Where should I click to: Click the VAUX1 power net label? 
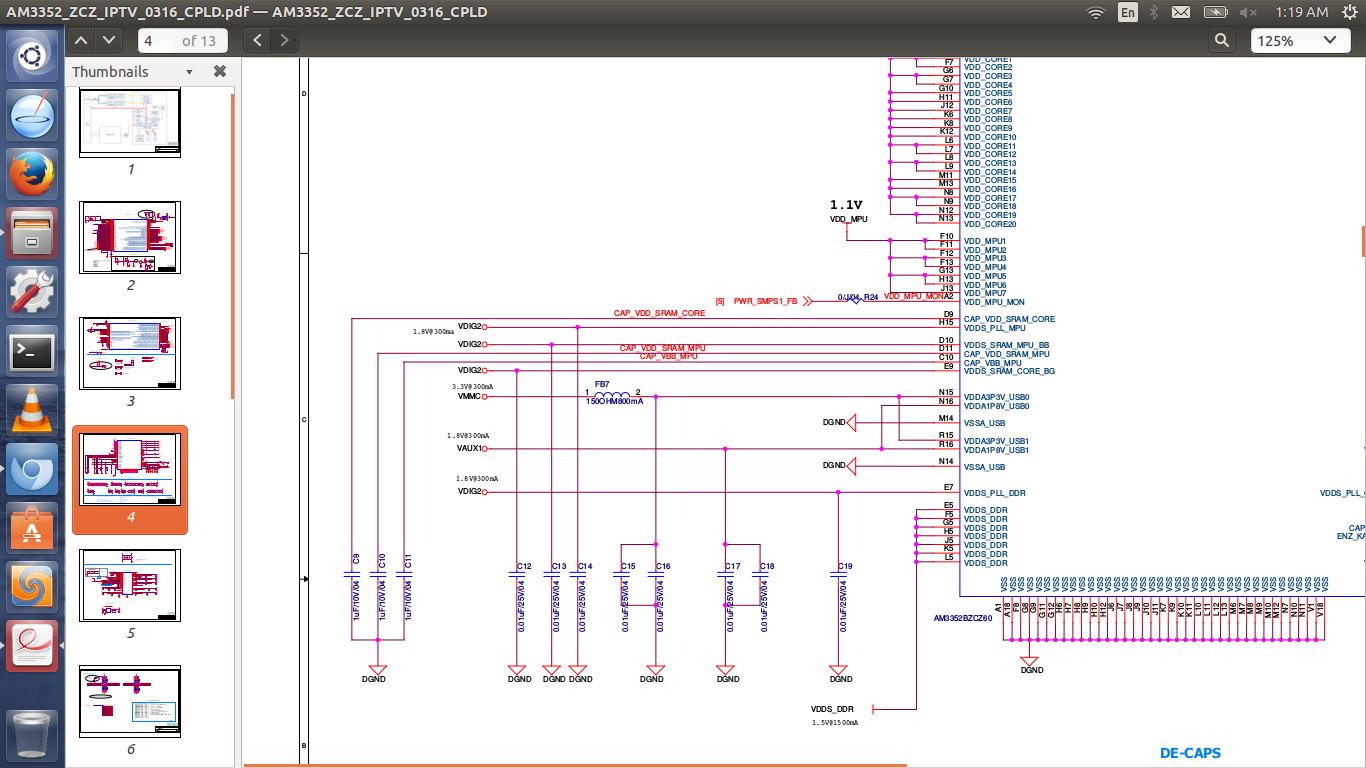(469, 448)
